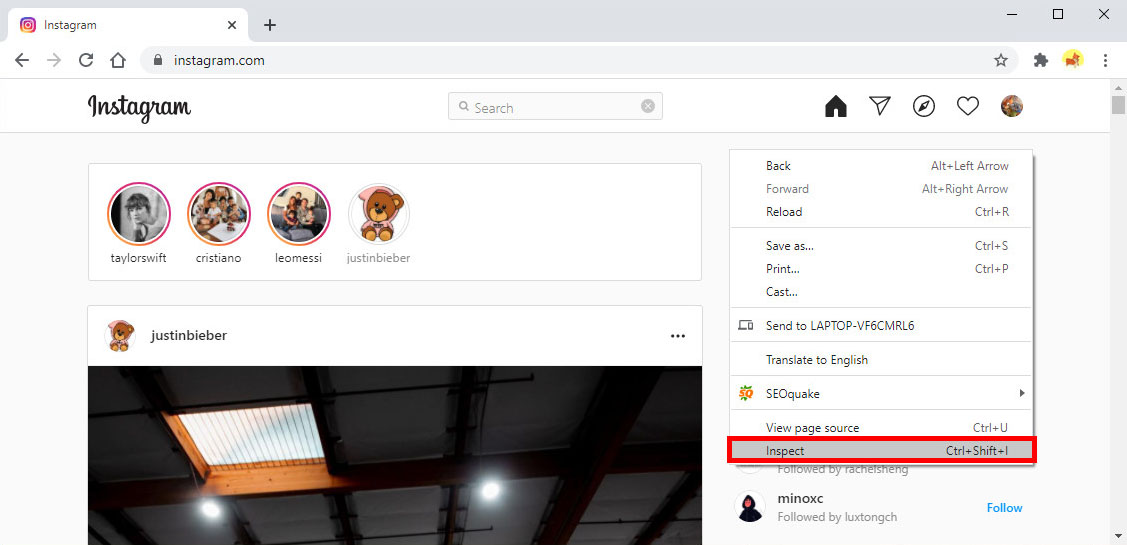
Task: Close the Instagram tab
Action: [231, 25]
